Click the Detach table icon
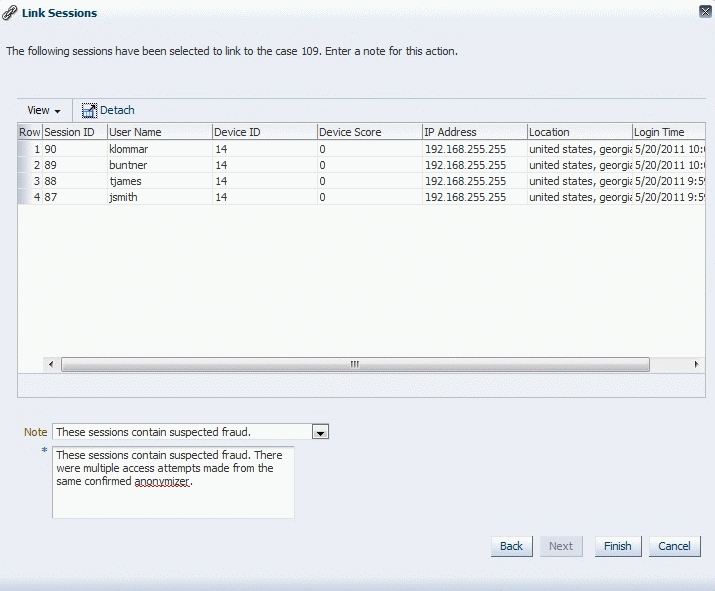This screenshot has height=591, width=715. [89, 110]
